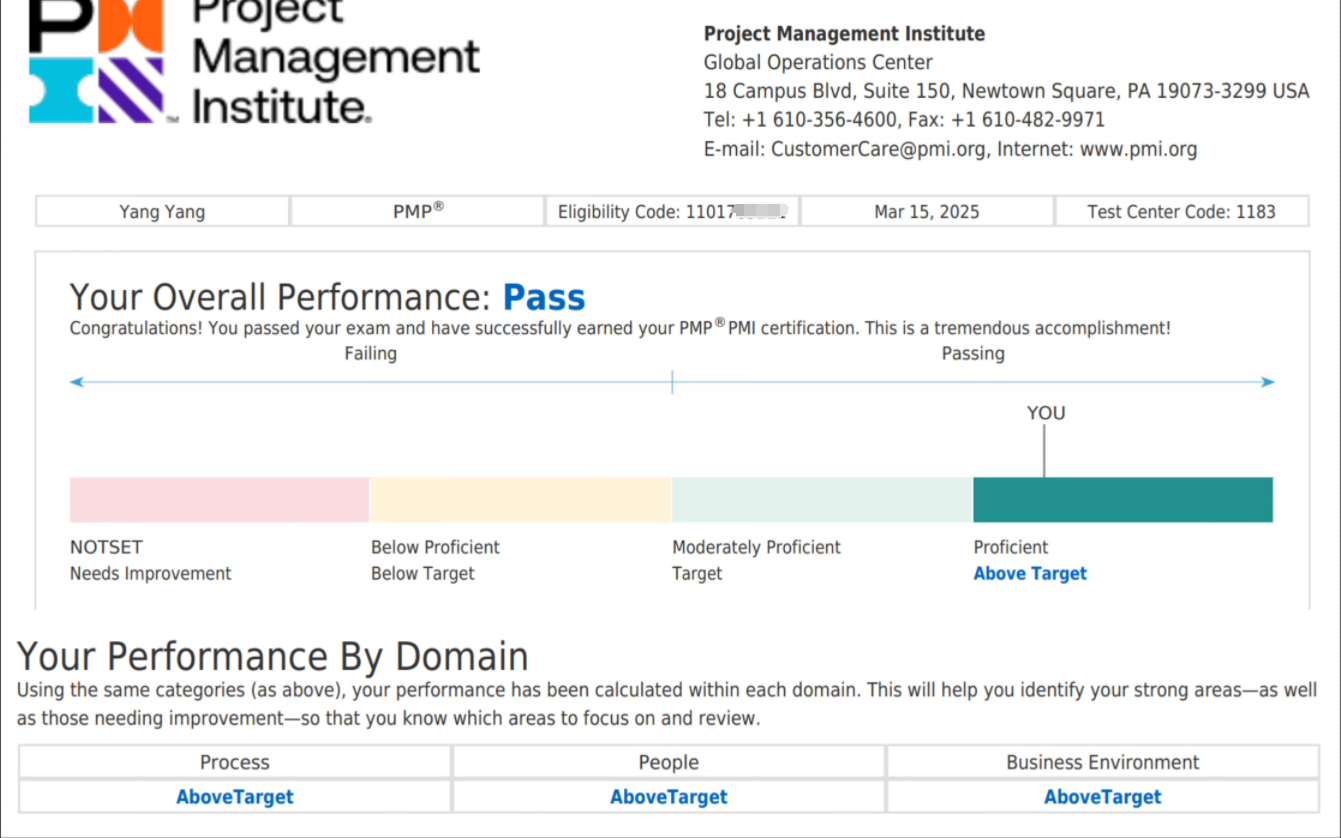
Task: Click the Eligibility Code field
Action: (671, 212)
